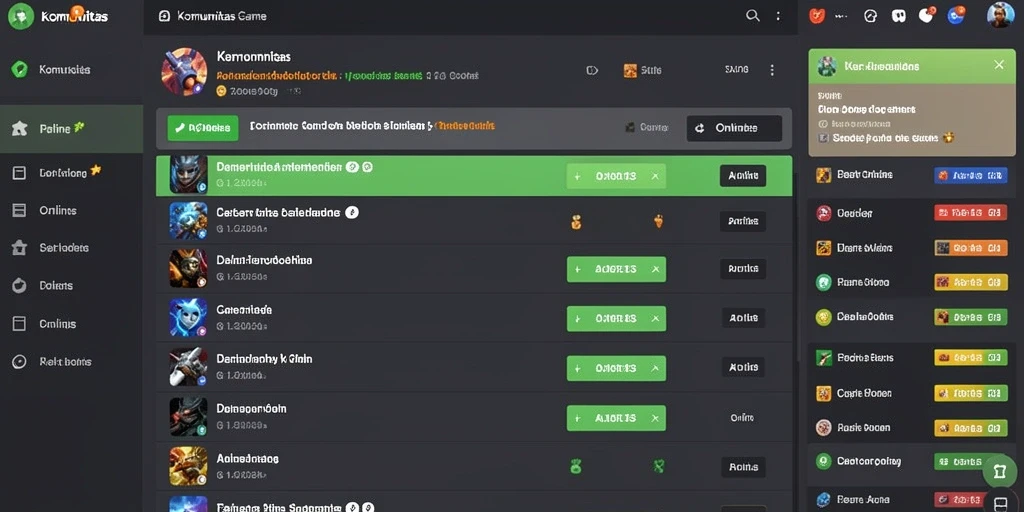This screenshot has width=1024, height=512.
Task: Click the emoji line in notification card
Action: click(x=886, y=138)
